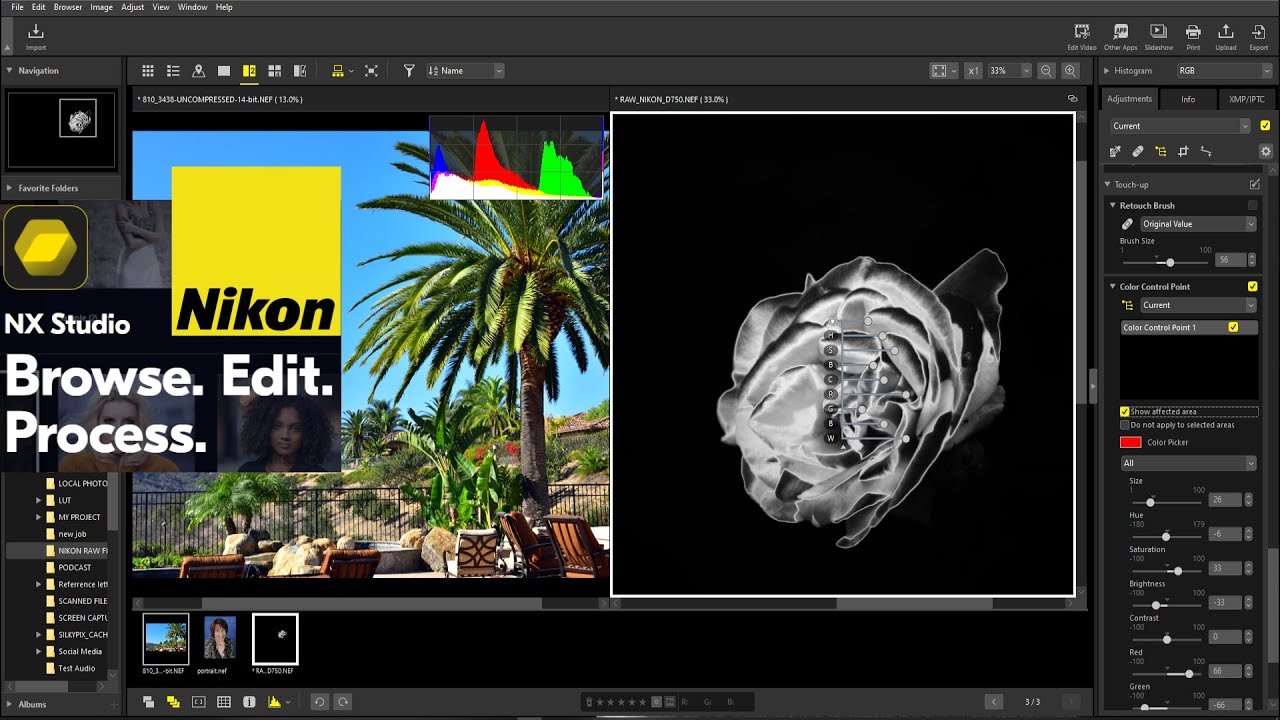Switch browser to thumbnail grid view
Screen dimensions: 1280x720
click(148, 70)
